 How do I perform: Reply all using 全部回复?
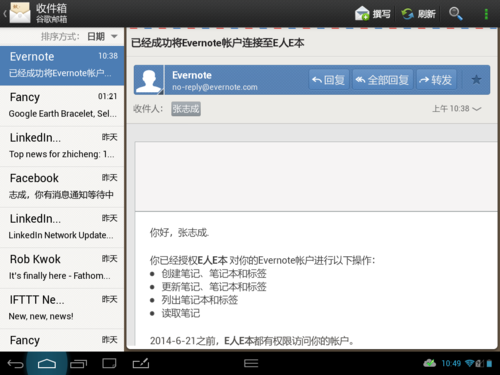pyautogui.click(x=382, y=80)
